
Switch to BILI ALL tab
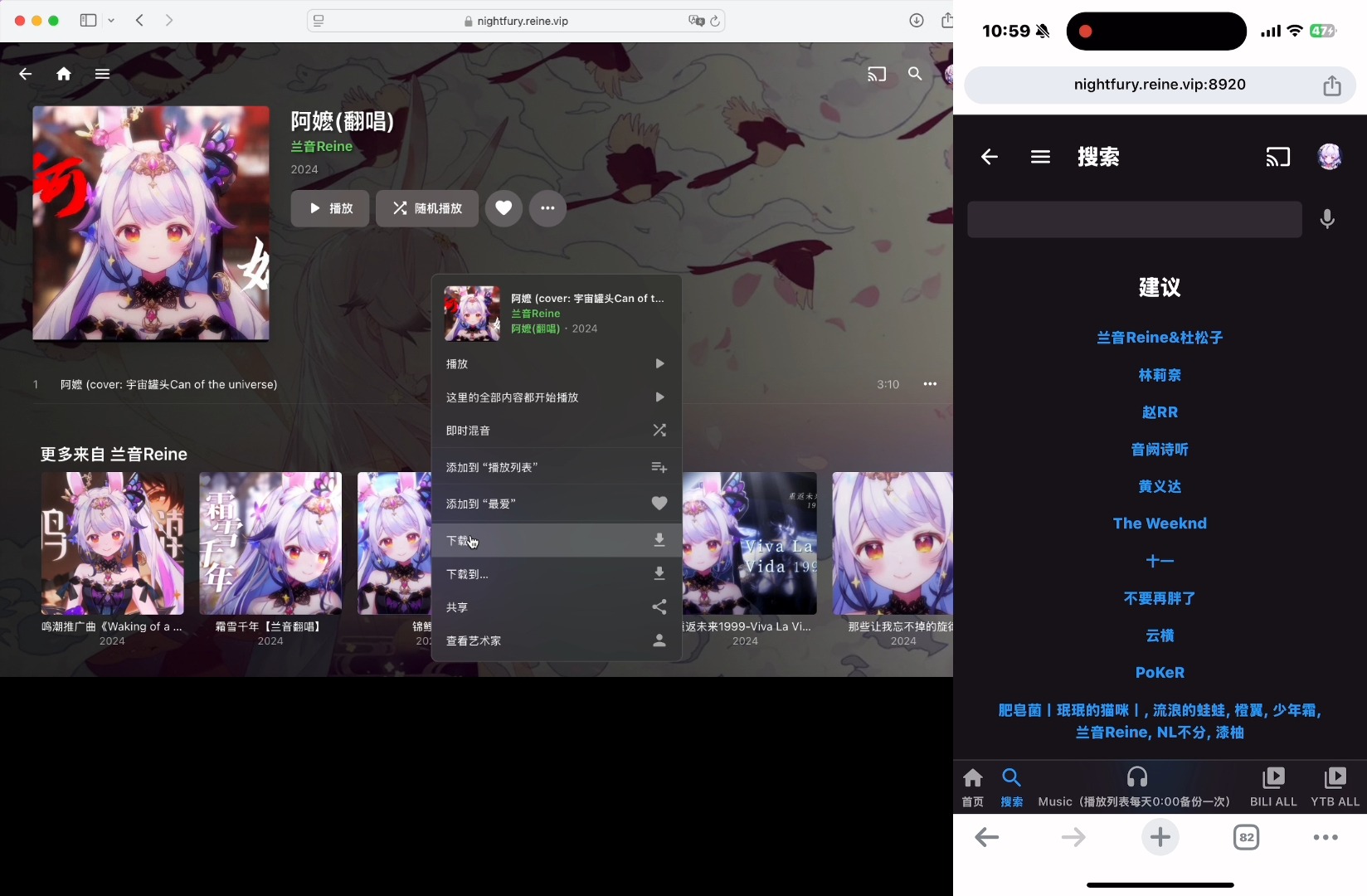[1273, 786]
